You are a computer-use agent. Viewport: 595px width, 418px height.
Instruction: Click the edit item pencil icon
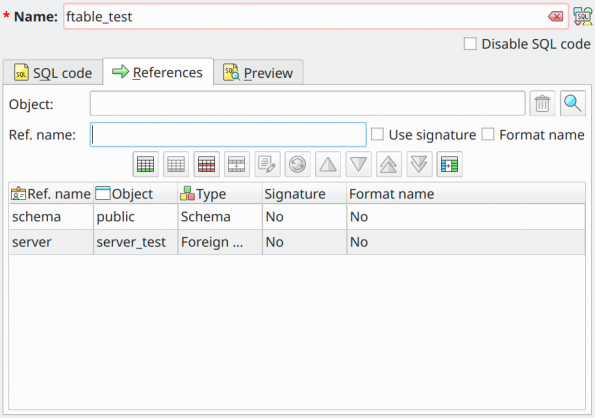pos(268,164)
